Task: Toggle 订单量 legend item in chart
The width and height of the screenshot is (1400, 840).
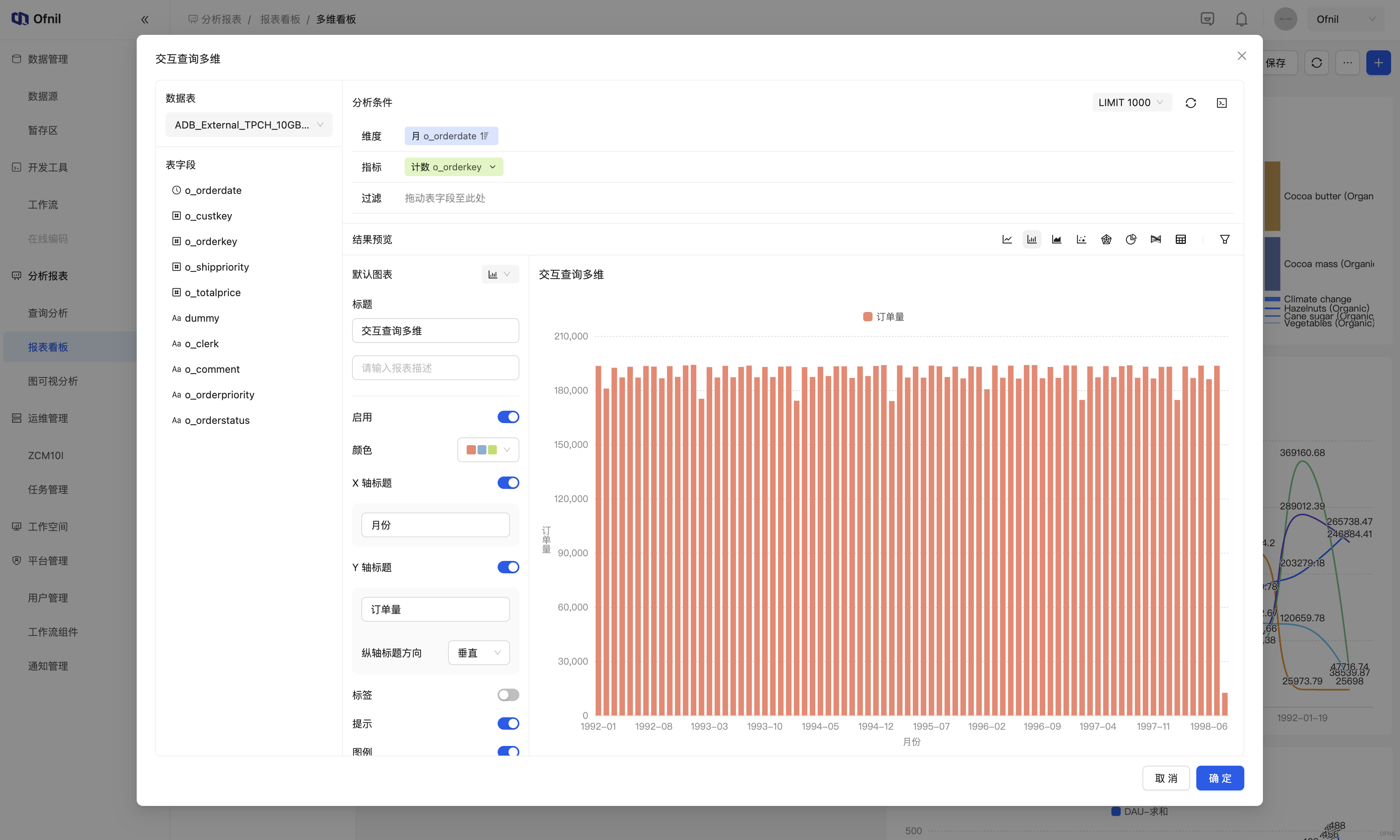Action: click(884, 317)
